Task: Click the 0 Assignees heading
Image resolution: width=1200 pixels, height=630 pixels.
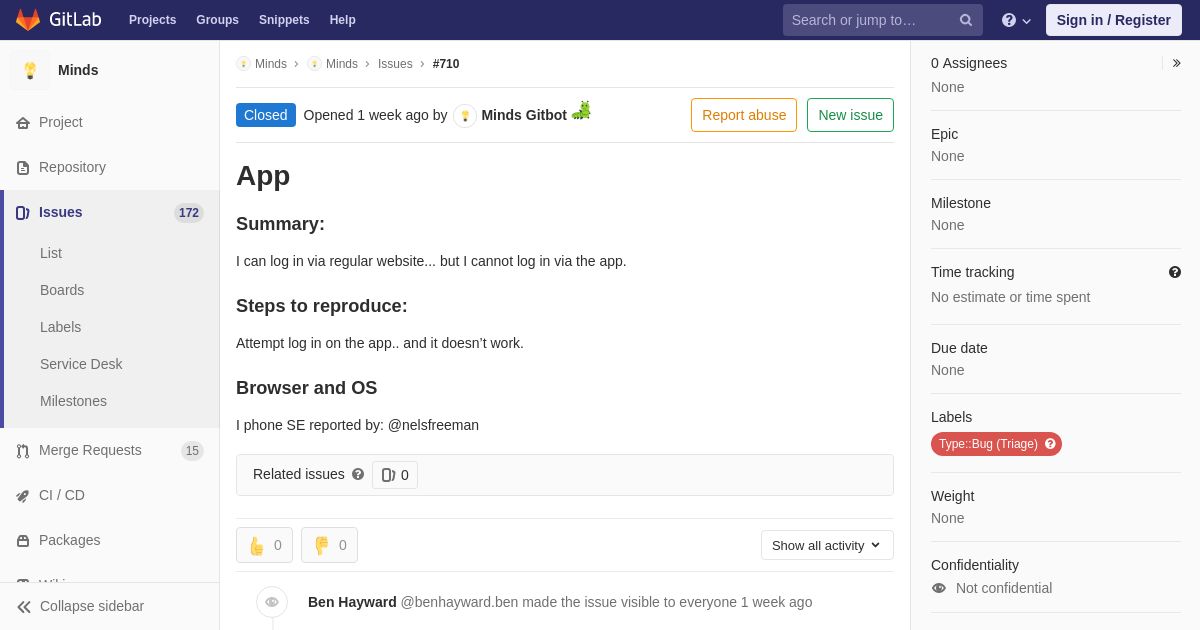Action: point(969,63)
